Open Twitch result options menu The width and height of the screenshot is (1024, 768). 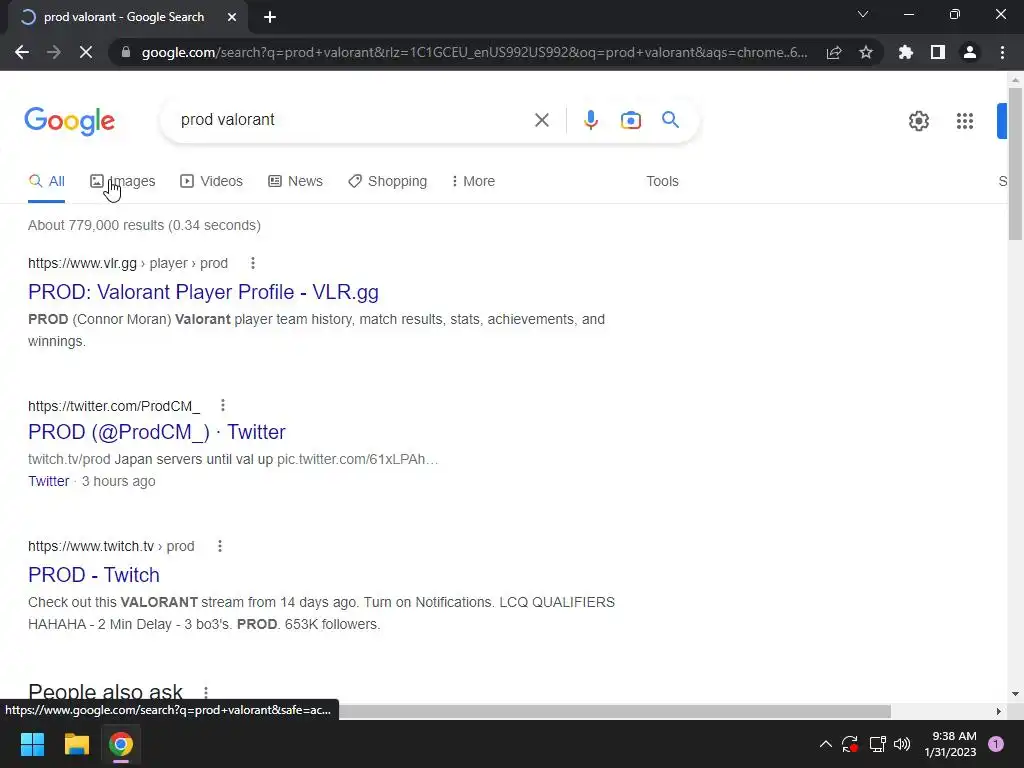[220, 546]
